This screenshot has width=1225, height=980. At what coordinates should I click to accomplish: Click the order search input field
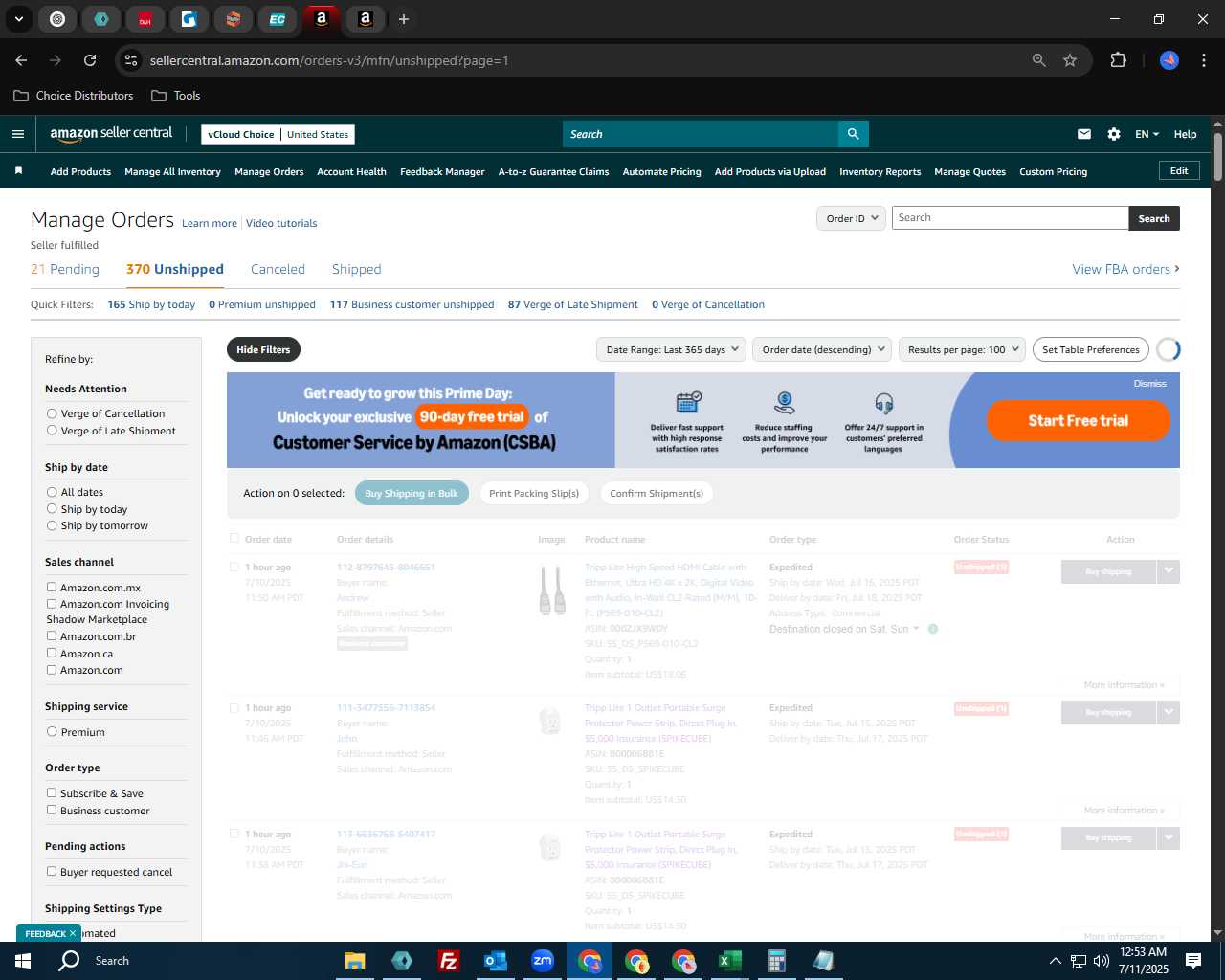1010,218
